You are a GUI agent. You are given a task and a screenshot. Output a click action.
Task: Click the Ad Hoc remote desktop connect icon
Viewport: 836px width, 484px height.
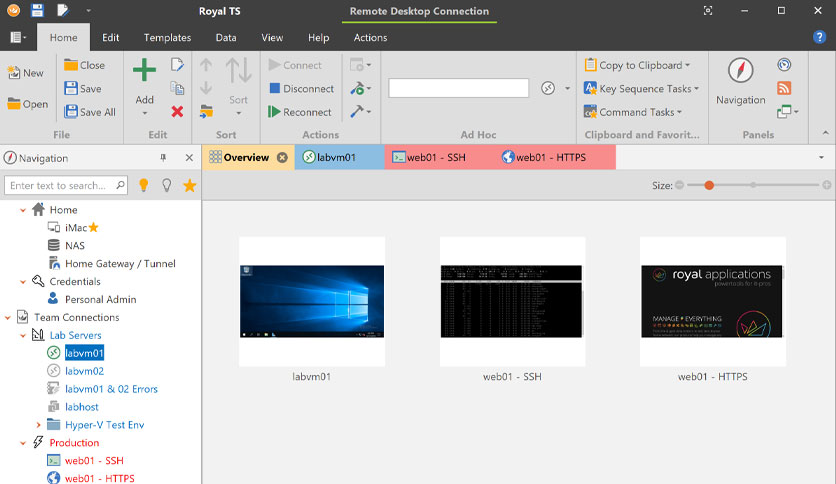(x=548, y=88)
